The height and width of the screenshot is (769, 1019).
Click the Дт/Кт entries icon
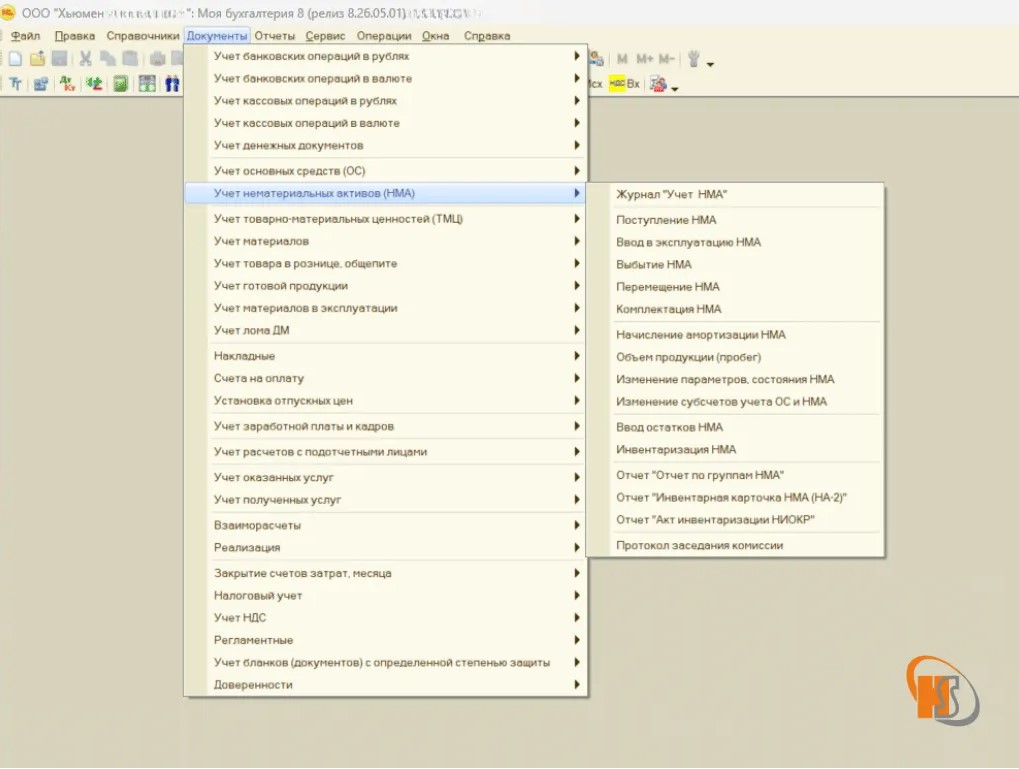(67, 84)
